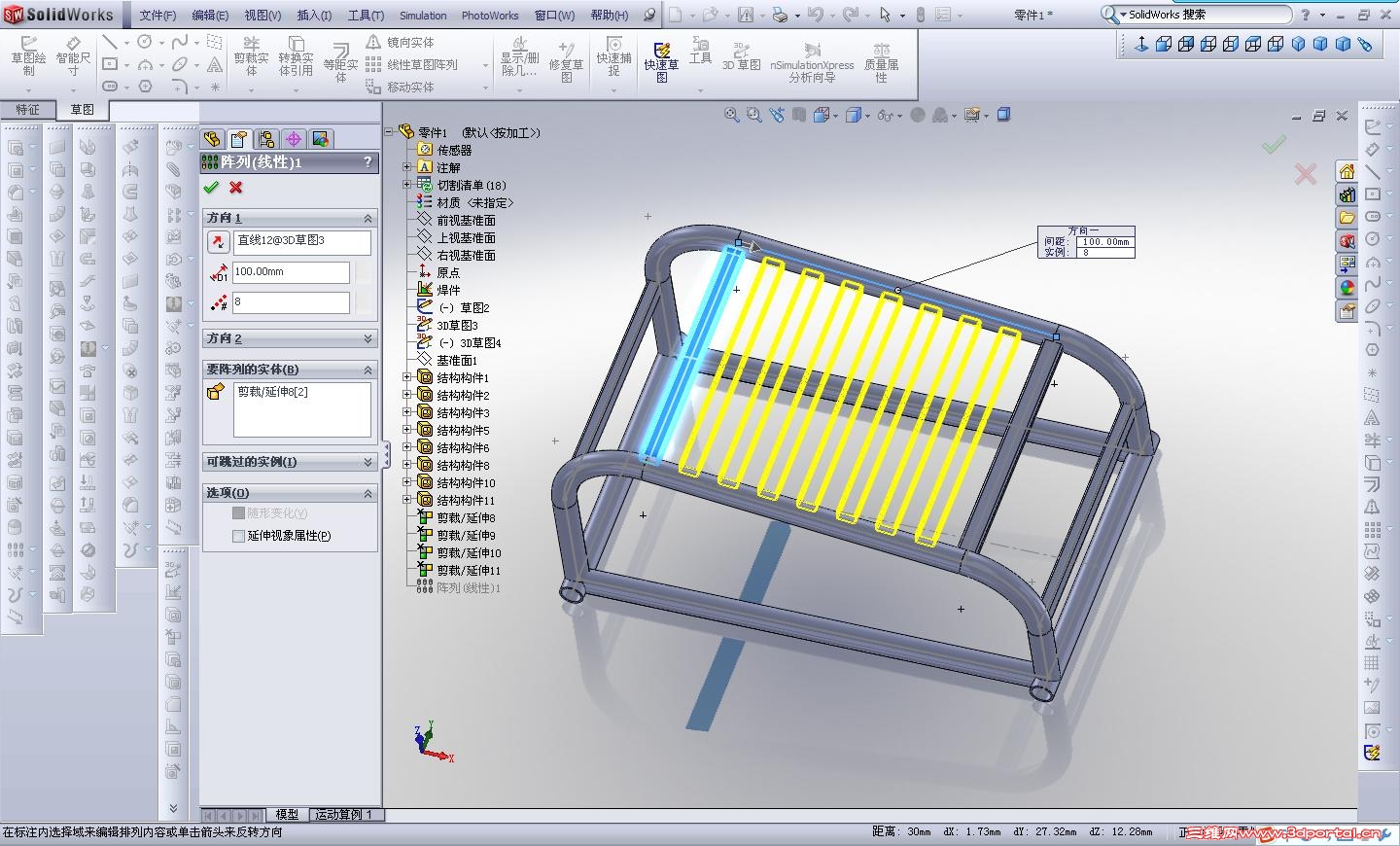Switch to the FeatureManager design tree tab icon
This screenshot has width=1400, height=846.
(212, 139)
